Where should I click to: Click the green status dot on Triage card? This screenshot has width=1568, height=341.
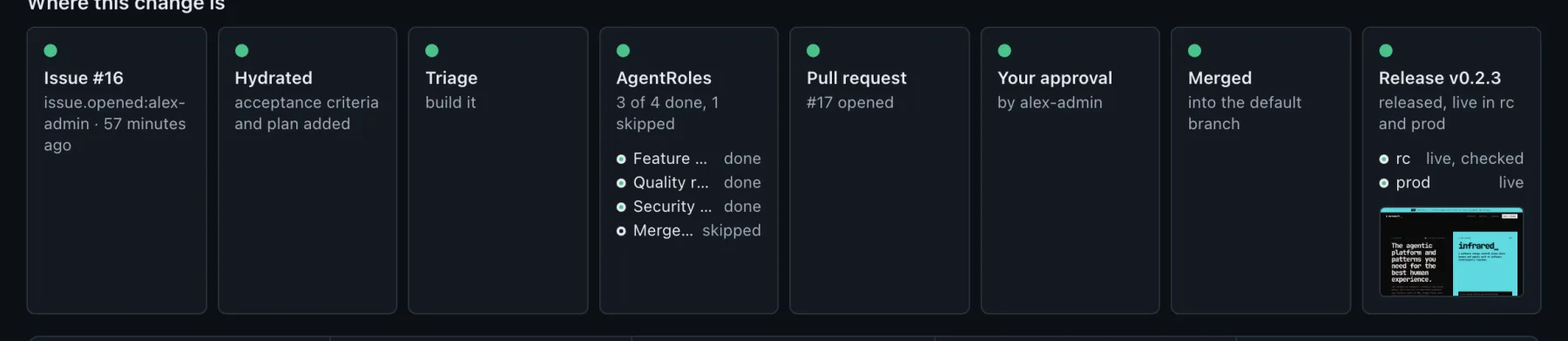(x=432, y=51)
